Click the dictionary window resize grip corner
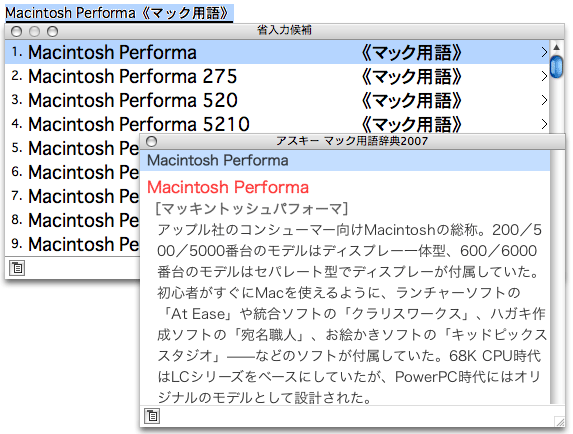 559,421
